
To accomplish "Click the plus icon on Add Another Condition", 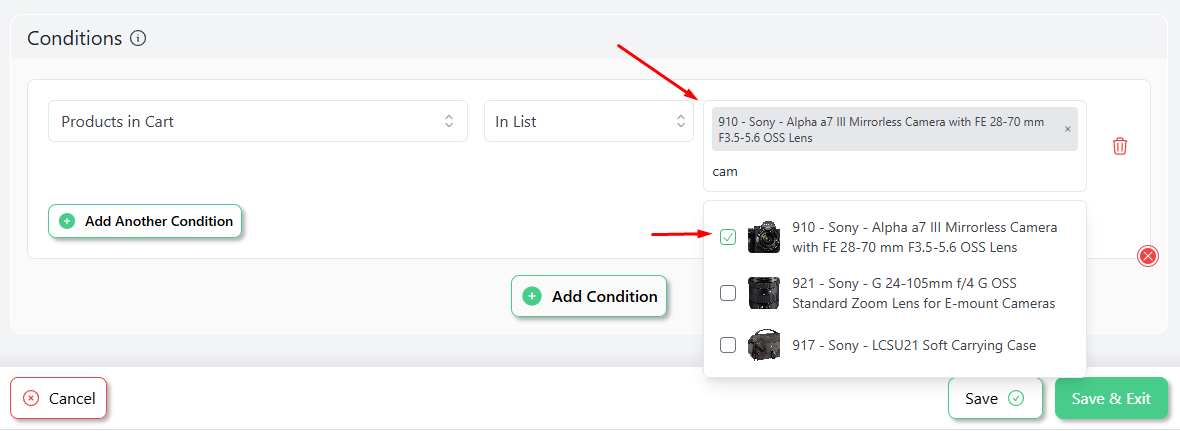I will [67, 221].
